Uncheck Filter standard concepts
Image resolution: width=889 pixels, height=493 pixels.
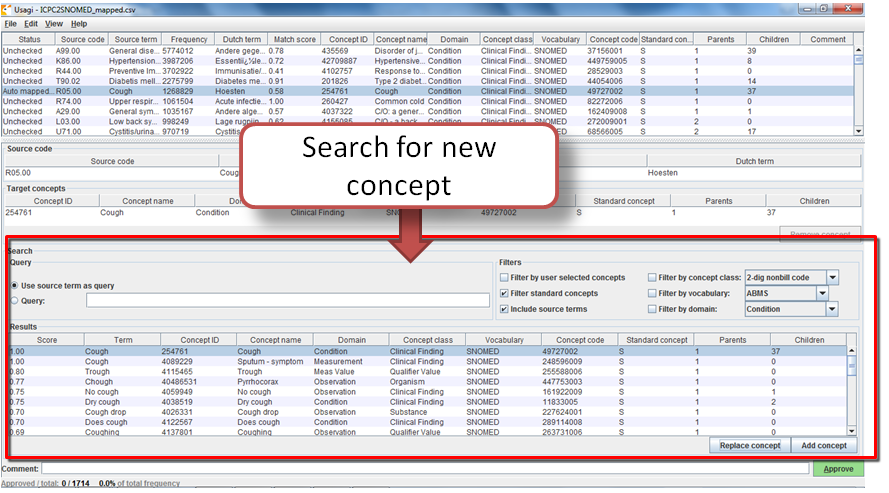pos(504,293)
